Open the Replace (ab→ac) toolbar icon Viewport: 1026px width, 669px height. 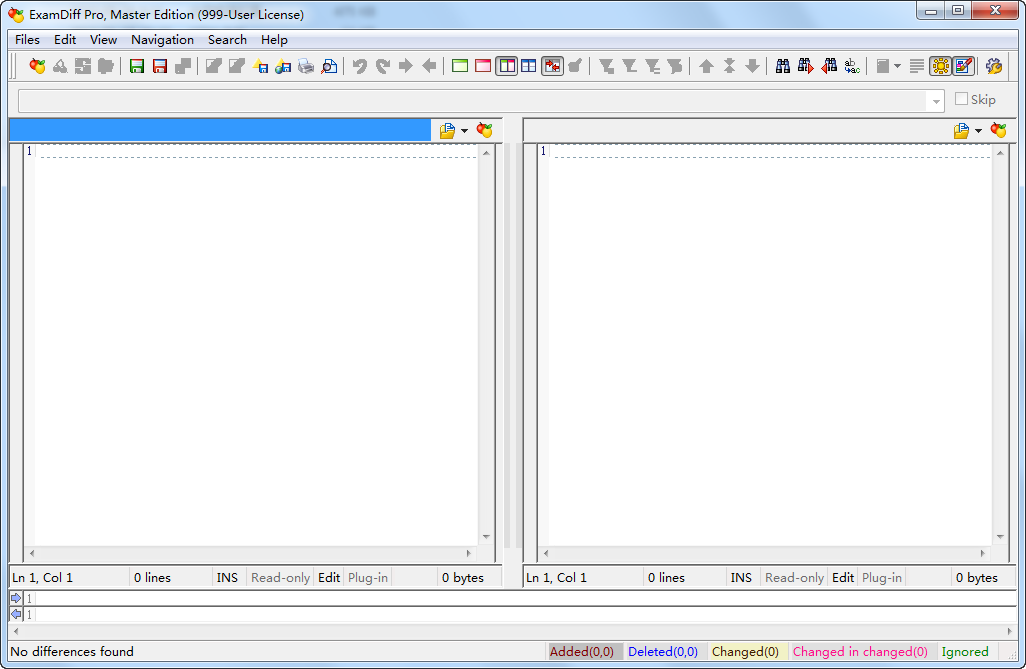852,66
